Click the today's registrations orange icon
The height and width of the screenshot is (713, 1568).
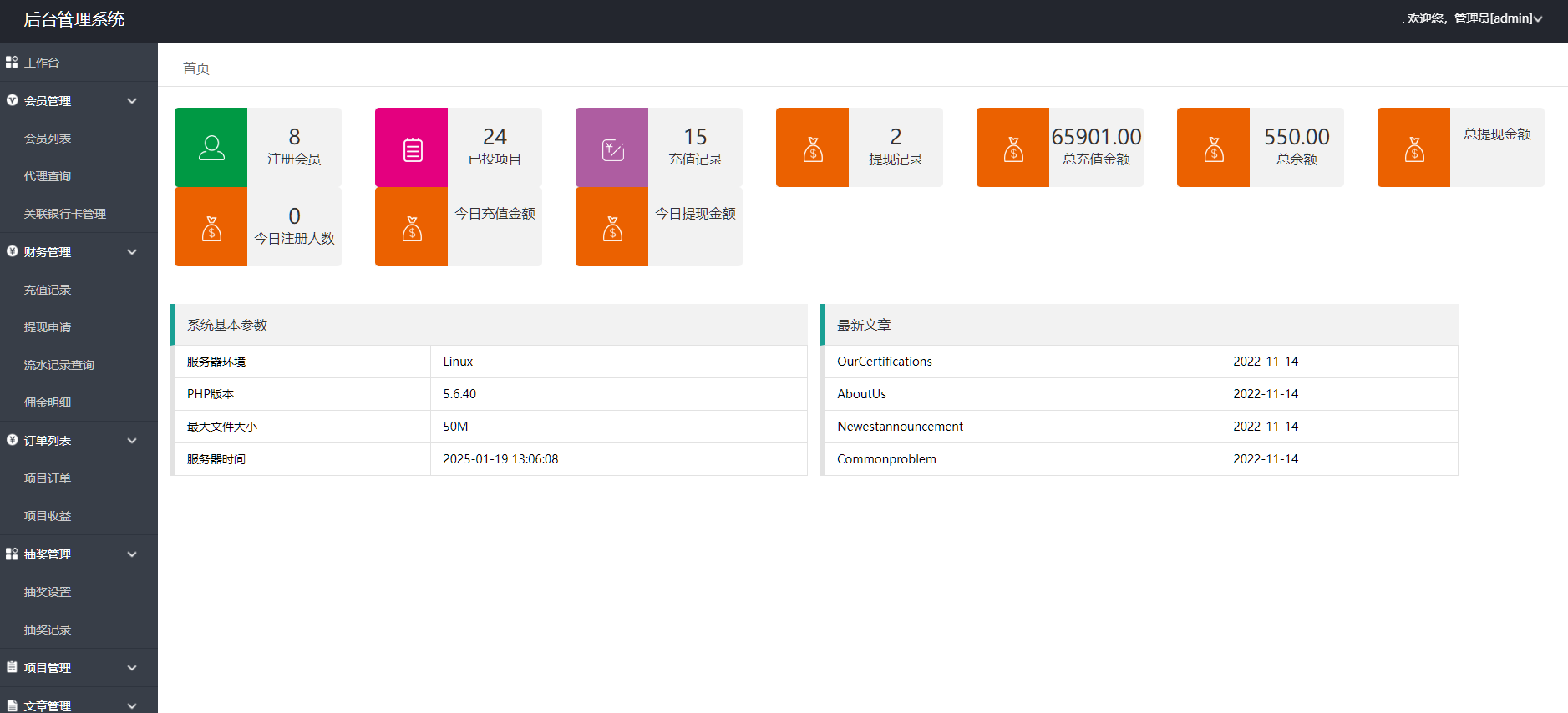[211, 227]
